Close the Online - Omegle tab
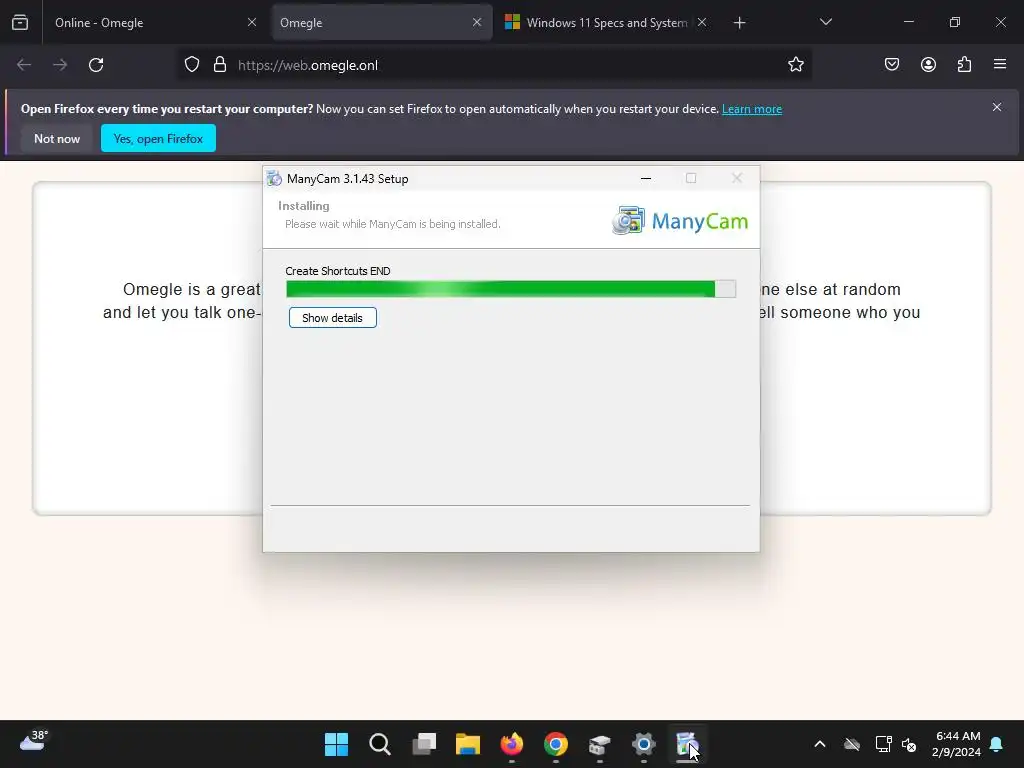The width and height of the screenshot is (1024, 768). pos(252,22)
